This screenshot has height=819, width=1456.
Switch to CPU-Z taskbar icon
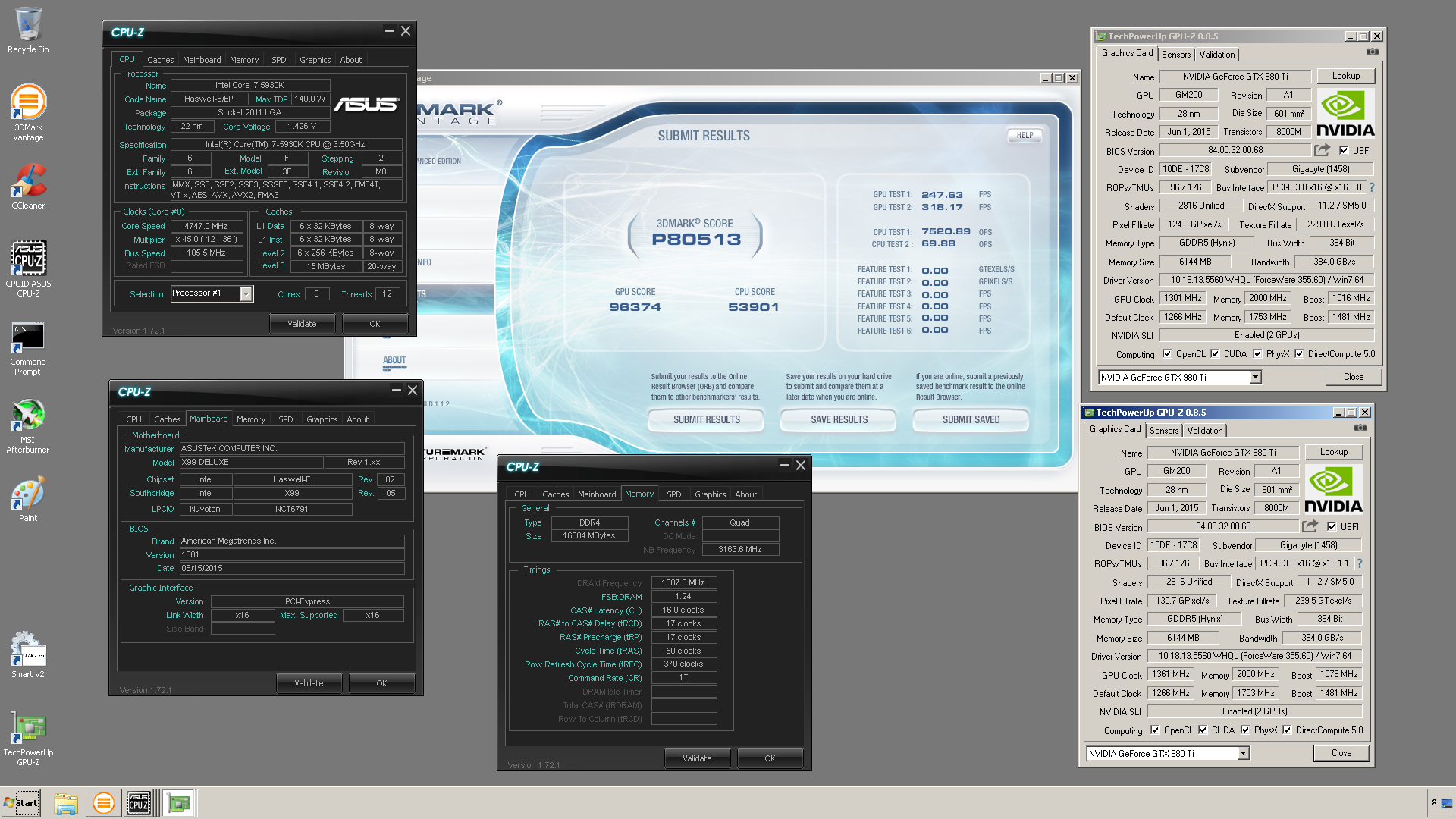(139, 803)
